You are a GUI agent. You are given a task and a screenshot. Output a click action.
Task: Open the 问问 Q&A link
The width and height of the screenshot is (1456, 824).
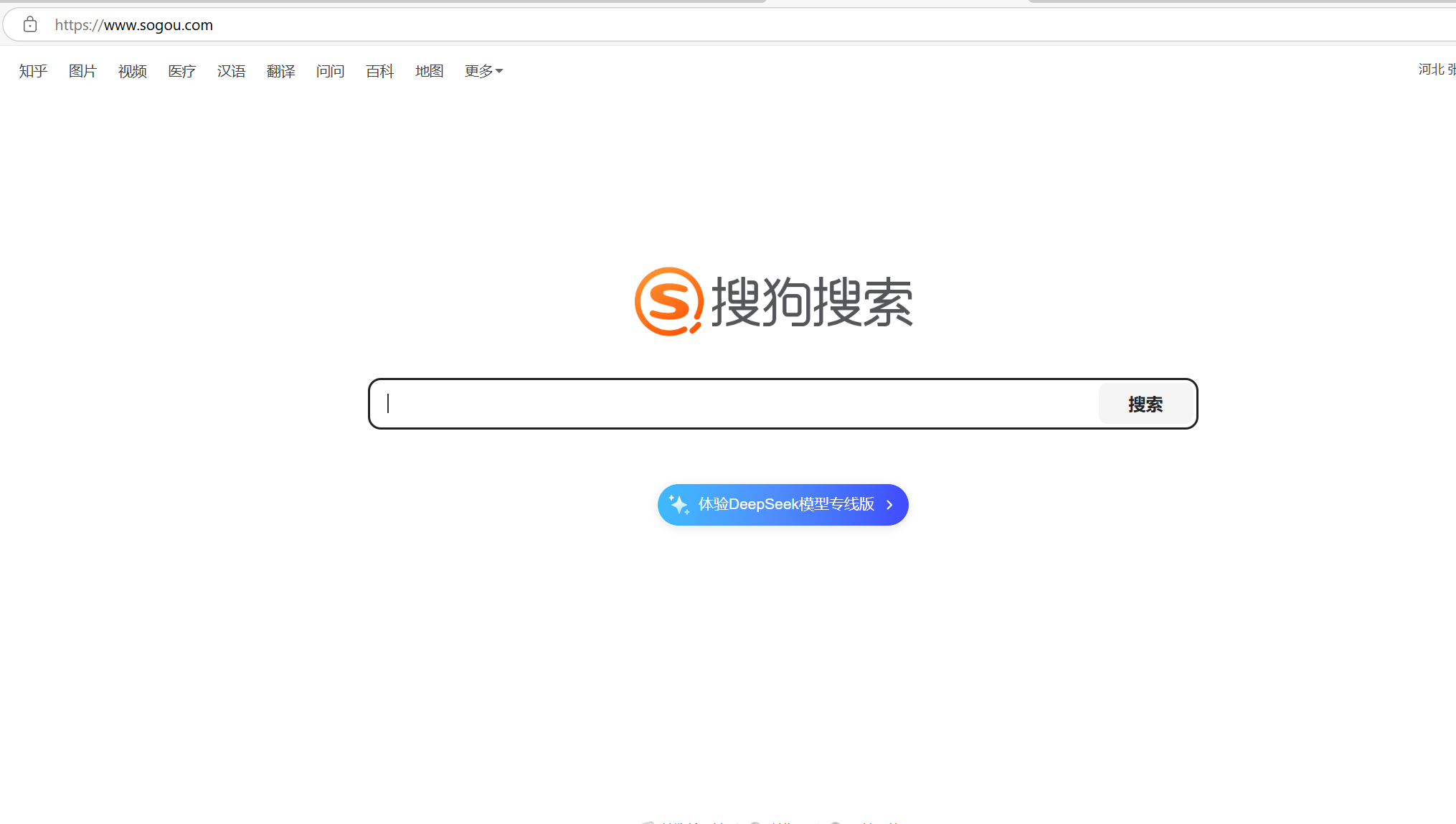tap(330, 71)
